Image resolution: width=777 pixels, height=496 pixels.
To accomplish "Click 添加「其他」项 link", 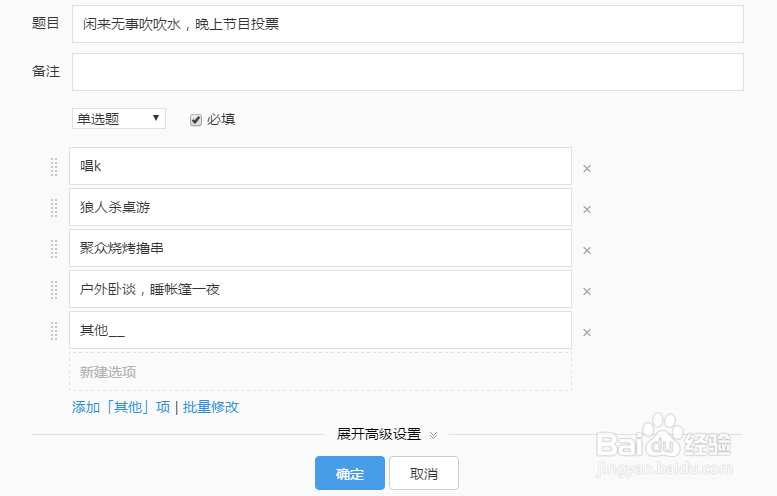I will (121, 407).
